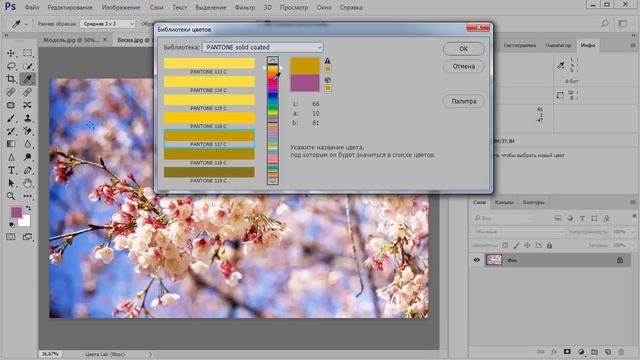
Task: Select the Lasso tool
Action: coord(11,66)
